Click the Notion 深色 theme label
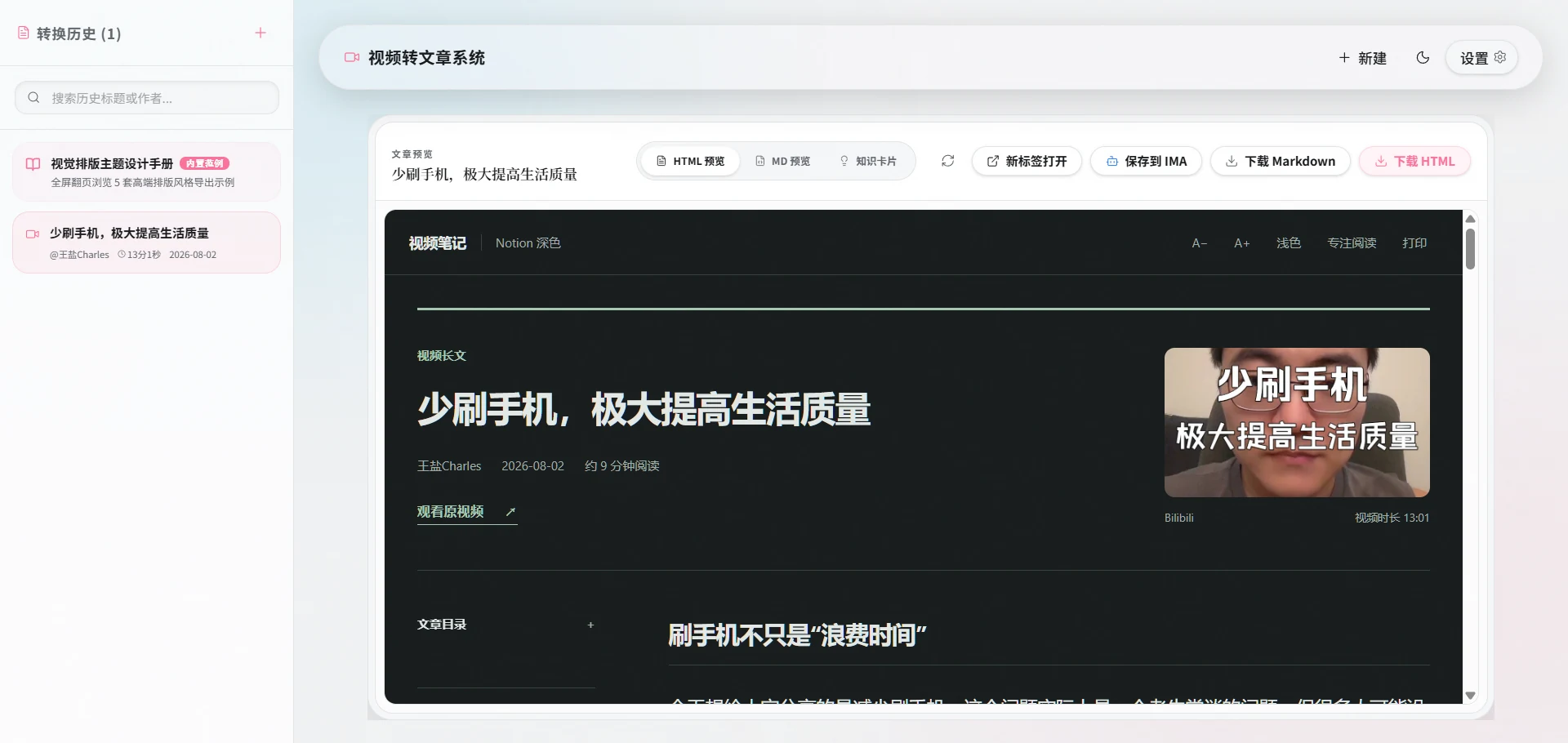This screenshot has width=1568, height=743. 528,243
